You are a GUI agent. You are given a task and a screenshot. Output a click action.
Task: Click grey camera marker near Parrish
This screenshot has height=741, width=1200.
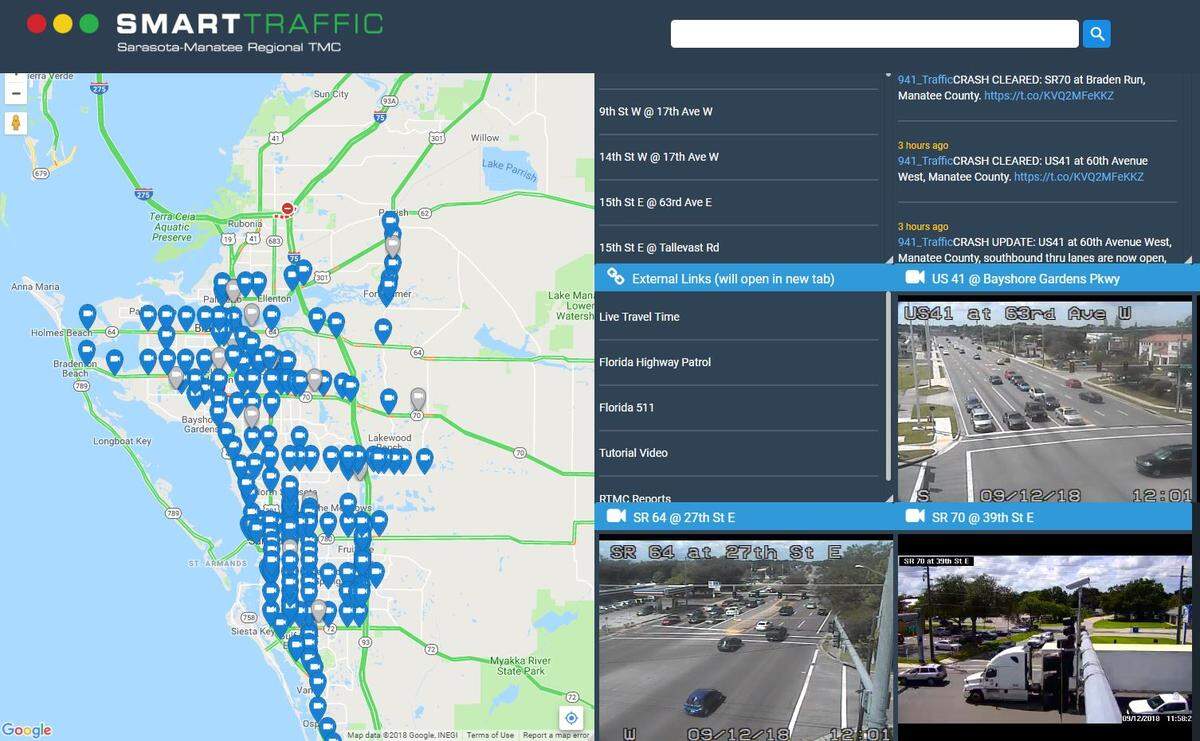(x=393, y=245)
